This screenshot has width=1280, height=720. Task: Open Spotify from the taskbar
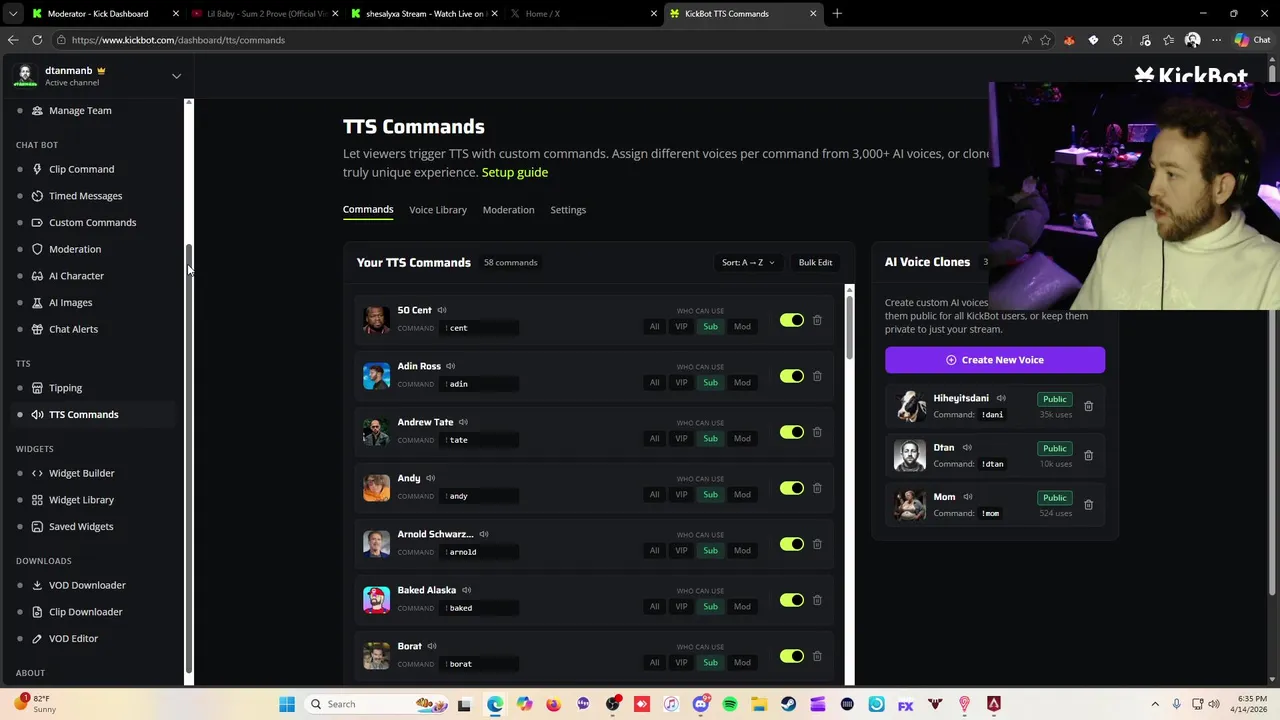tap(730, 704)
